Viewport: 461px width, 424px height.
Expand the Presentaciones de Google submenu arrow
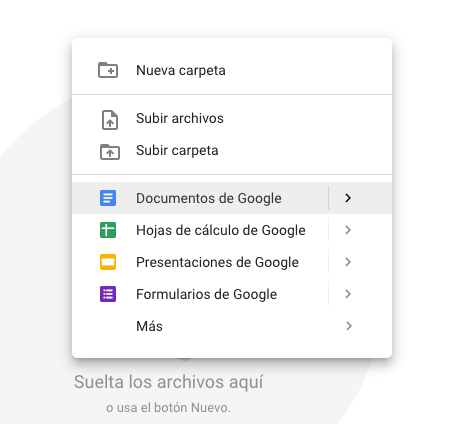click(x=348, y=262)
